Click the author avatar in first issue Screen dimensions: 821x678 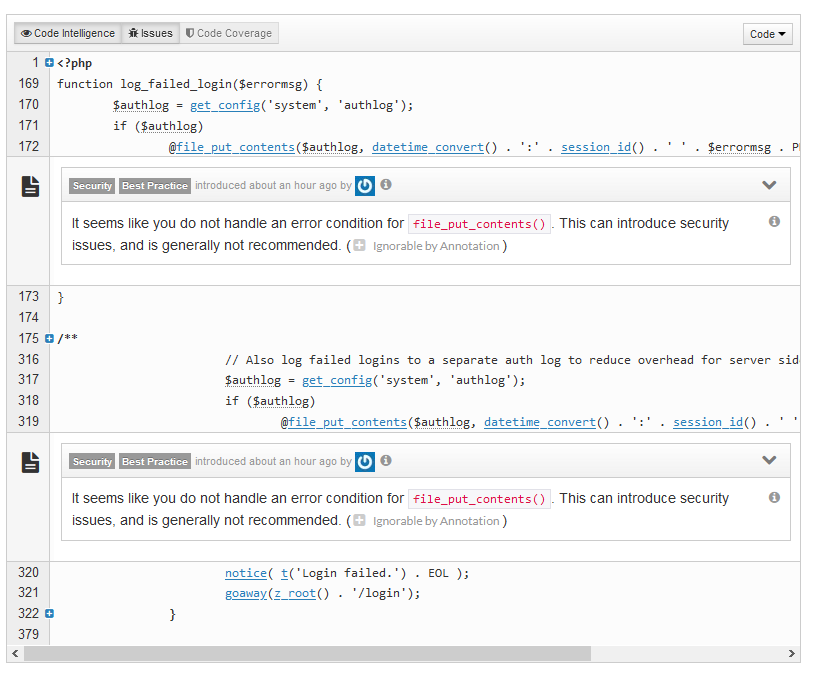pos(365,186)
